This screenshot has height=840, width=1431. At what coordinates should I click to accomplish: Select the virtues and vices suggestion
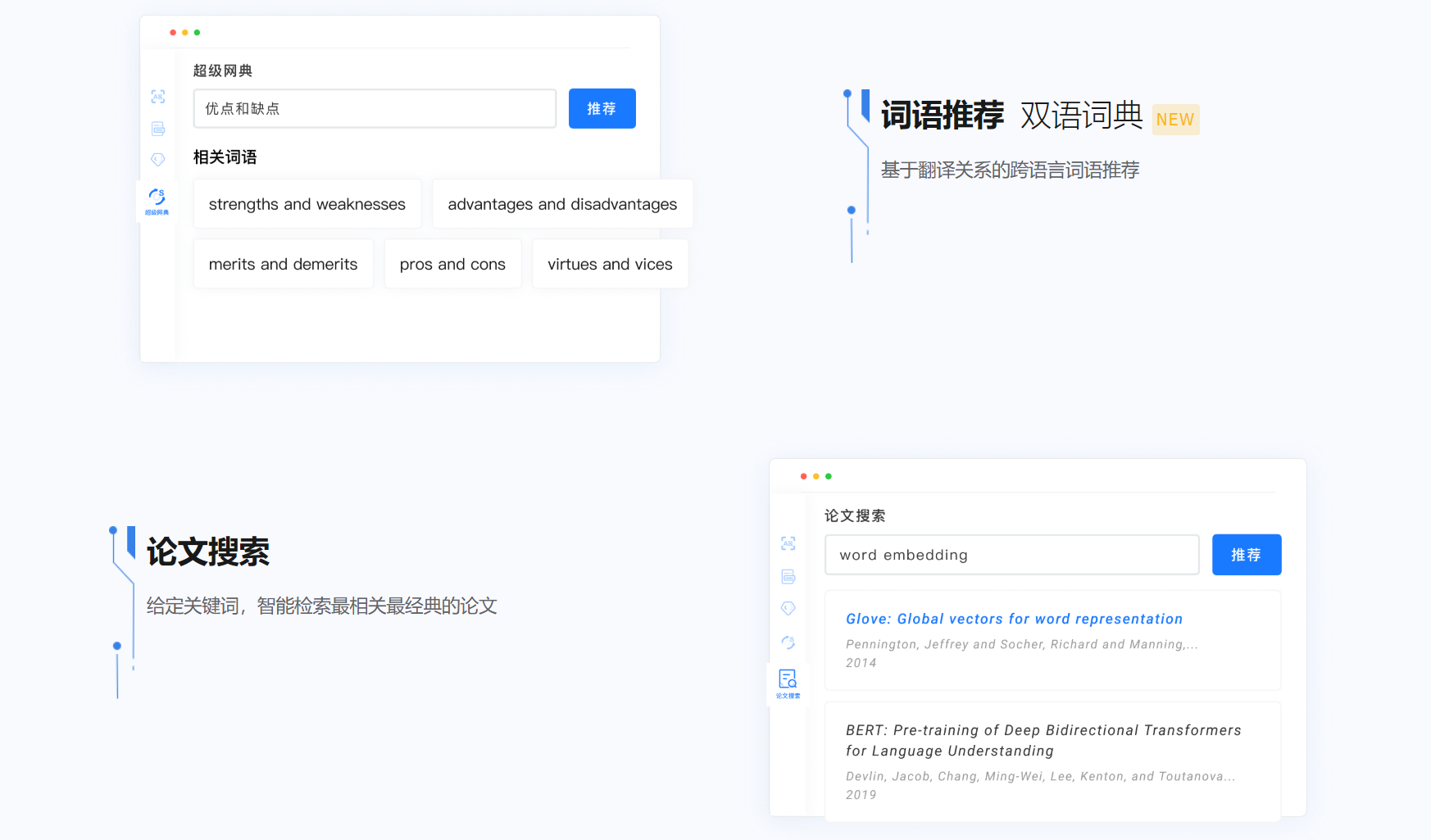(x=610, y=264)
